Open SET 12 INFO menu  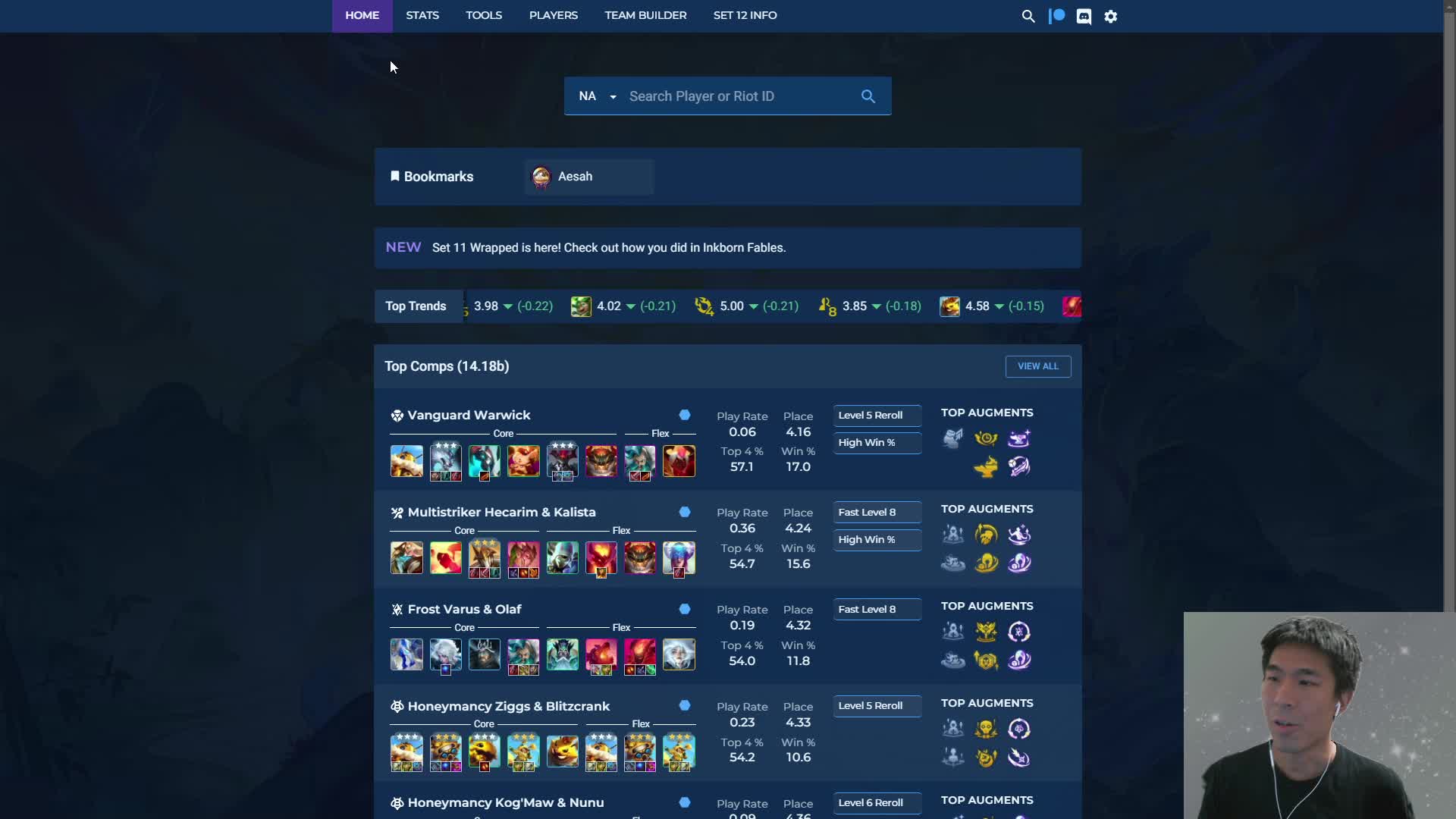[745, 15]
